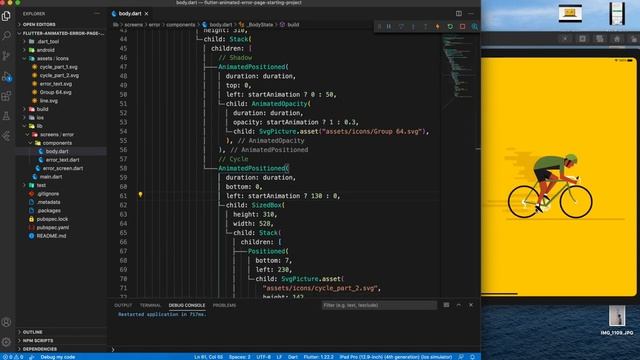Open the Explorer view in activity bar

click(6, 16)
